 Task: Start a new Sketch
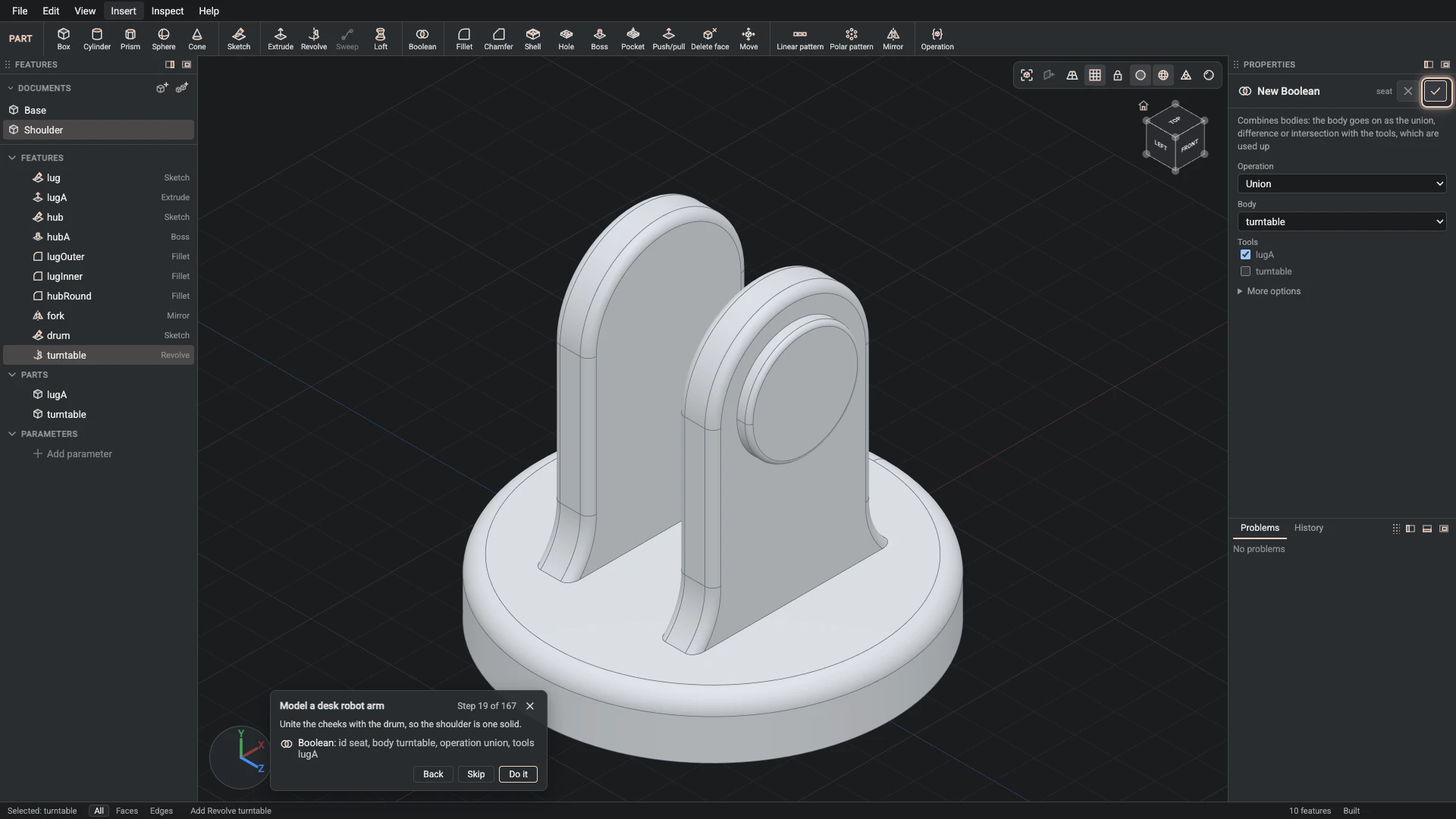point(239,39)
